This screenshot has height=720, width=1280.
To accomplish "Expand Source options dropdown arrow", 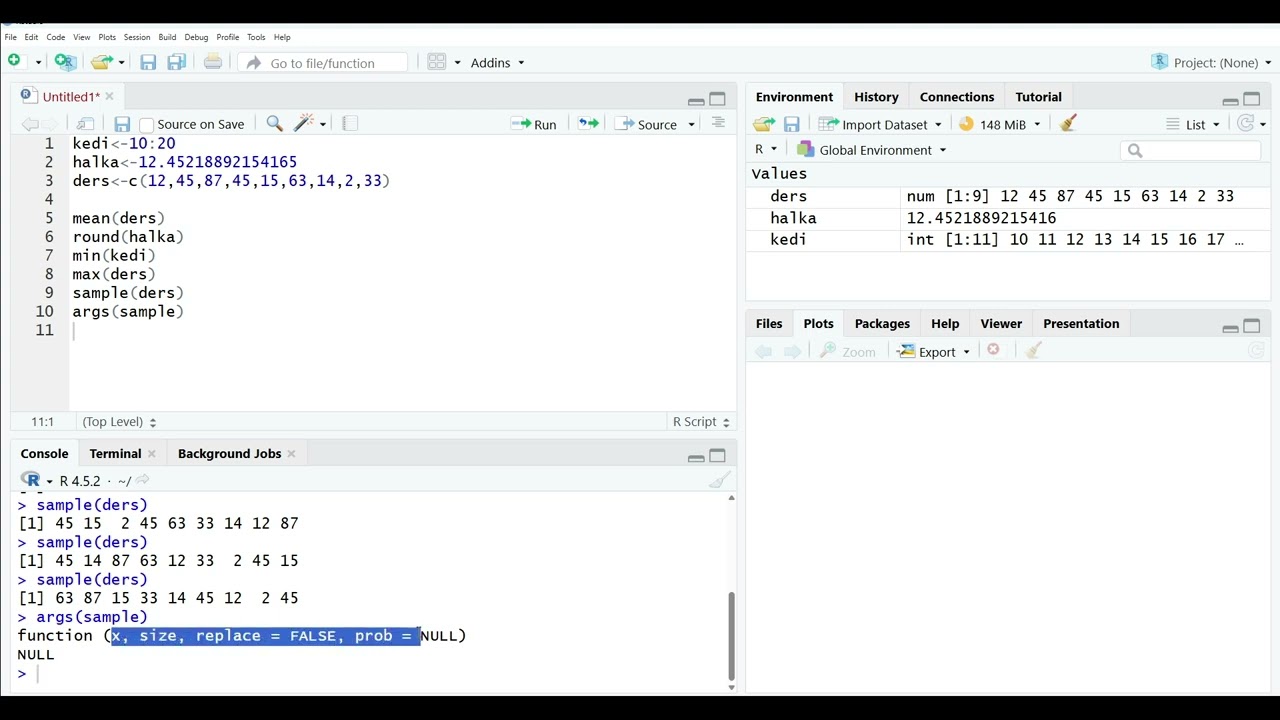I will pos(691,125).
